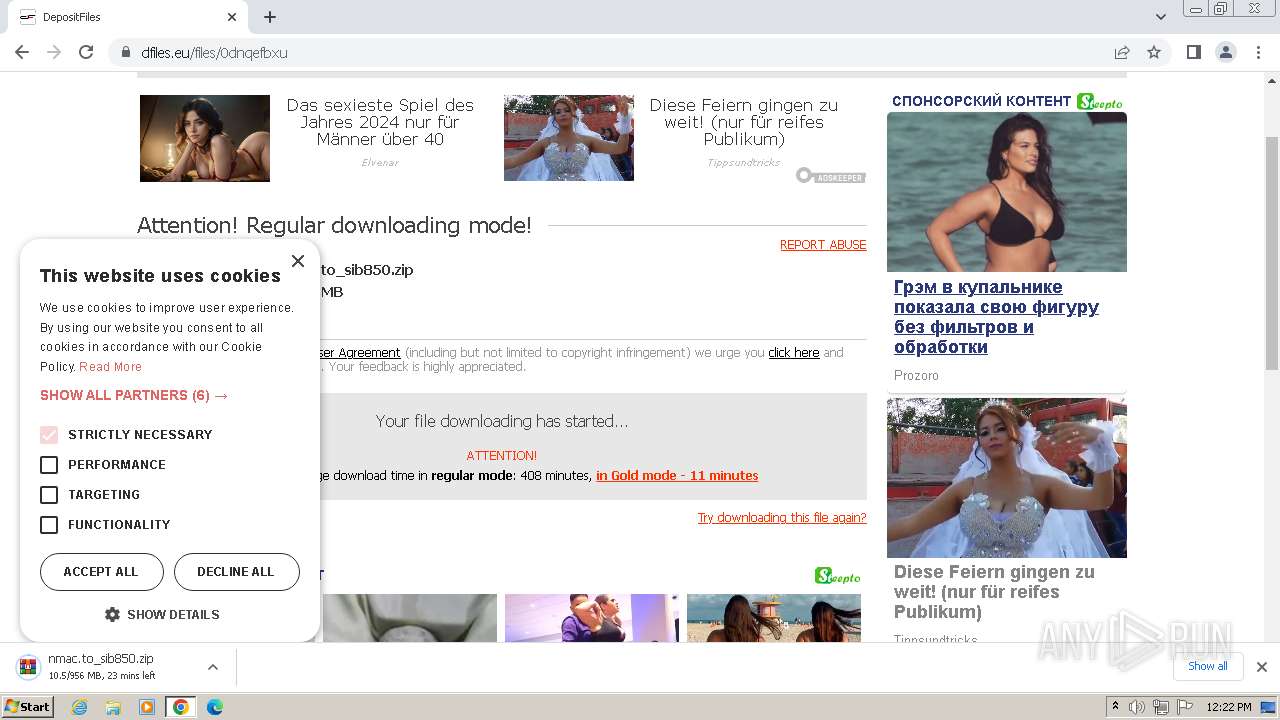Open Das sexieste Spiel des Jahres ad text
The width and height of the screenshot is (1280, 720).
[380, 122]
